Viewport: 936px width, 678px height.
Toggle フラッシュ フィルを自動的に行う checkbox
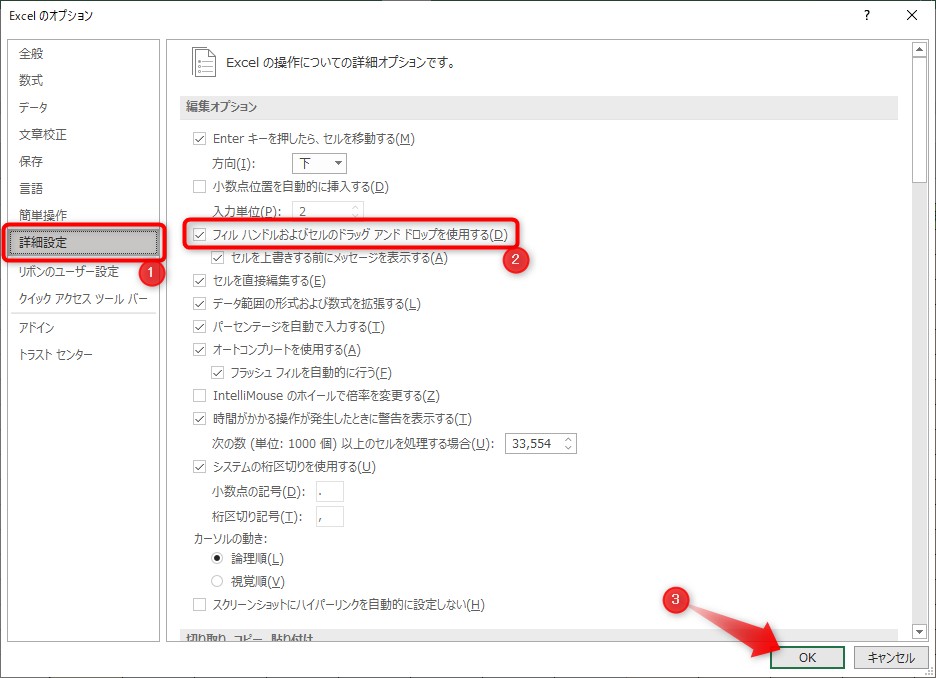point(217,373)
